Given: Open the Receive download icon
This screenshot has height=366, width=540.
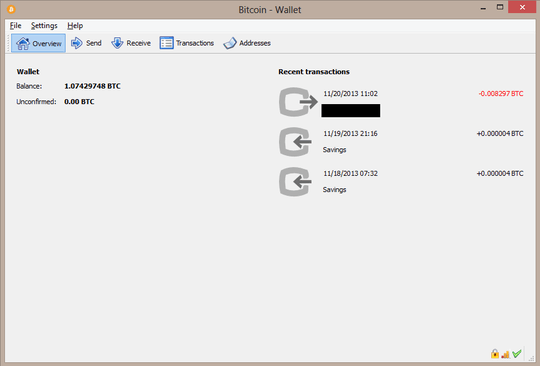Looking at the screenshot, I should click(x=117, y=43).
